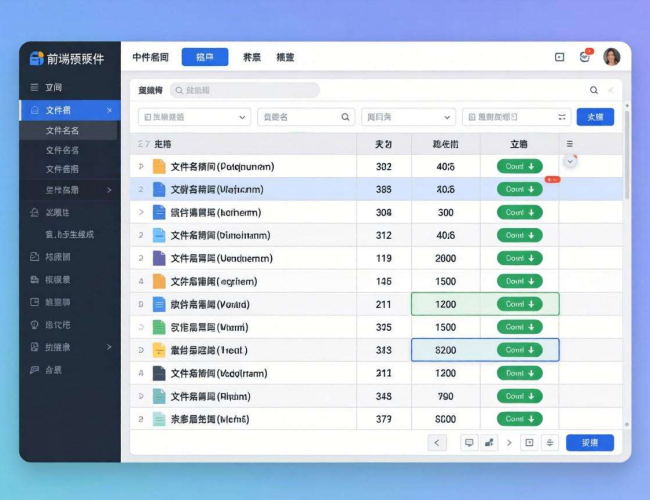Click the green download button in the 119 row
Screen dimensions: 650x500
pyautogui.click(x=520, y=258)
